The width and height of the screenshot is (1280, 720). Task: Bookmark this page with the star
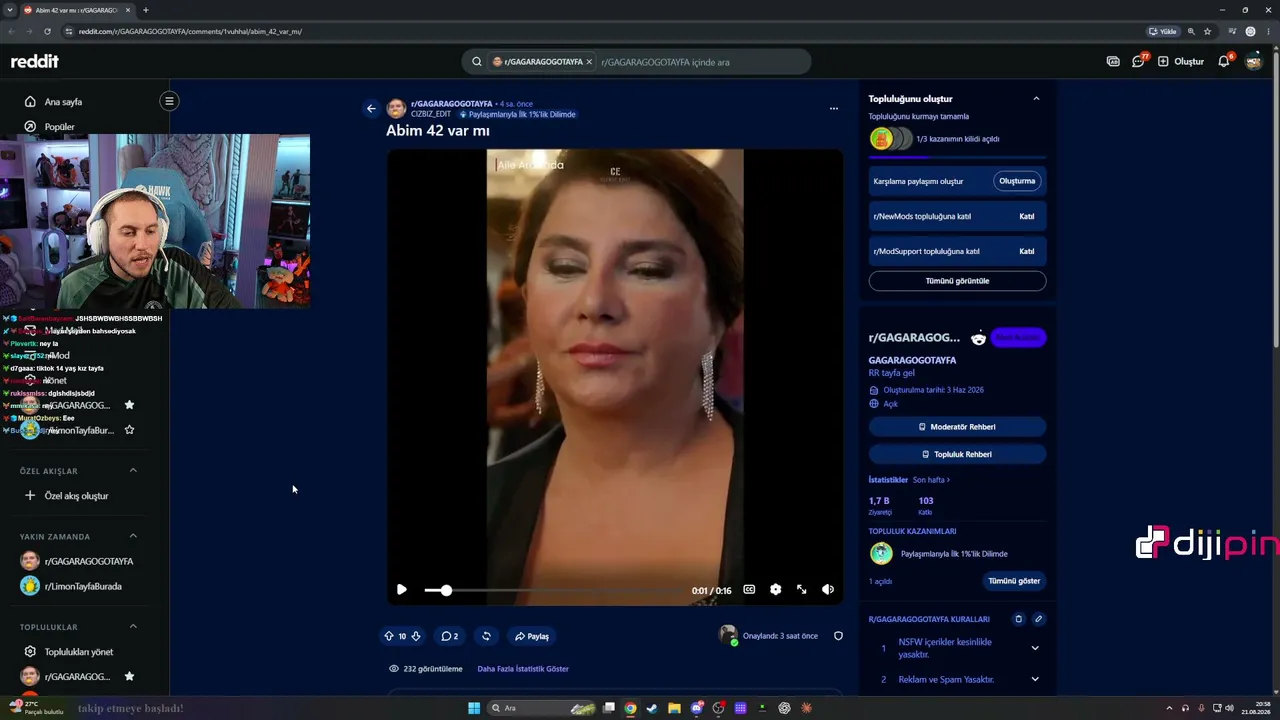(x=1207, y=31)
